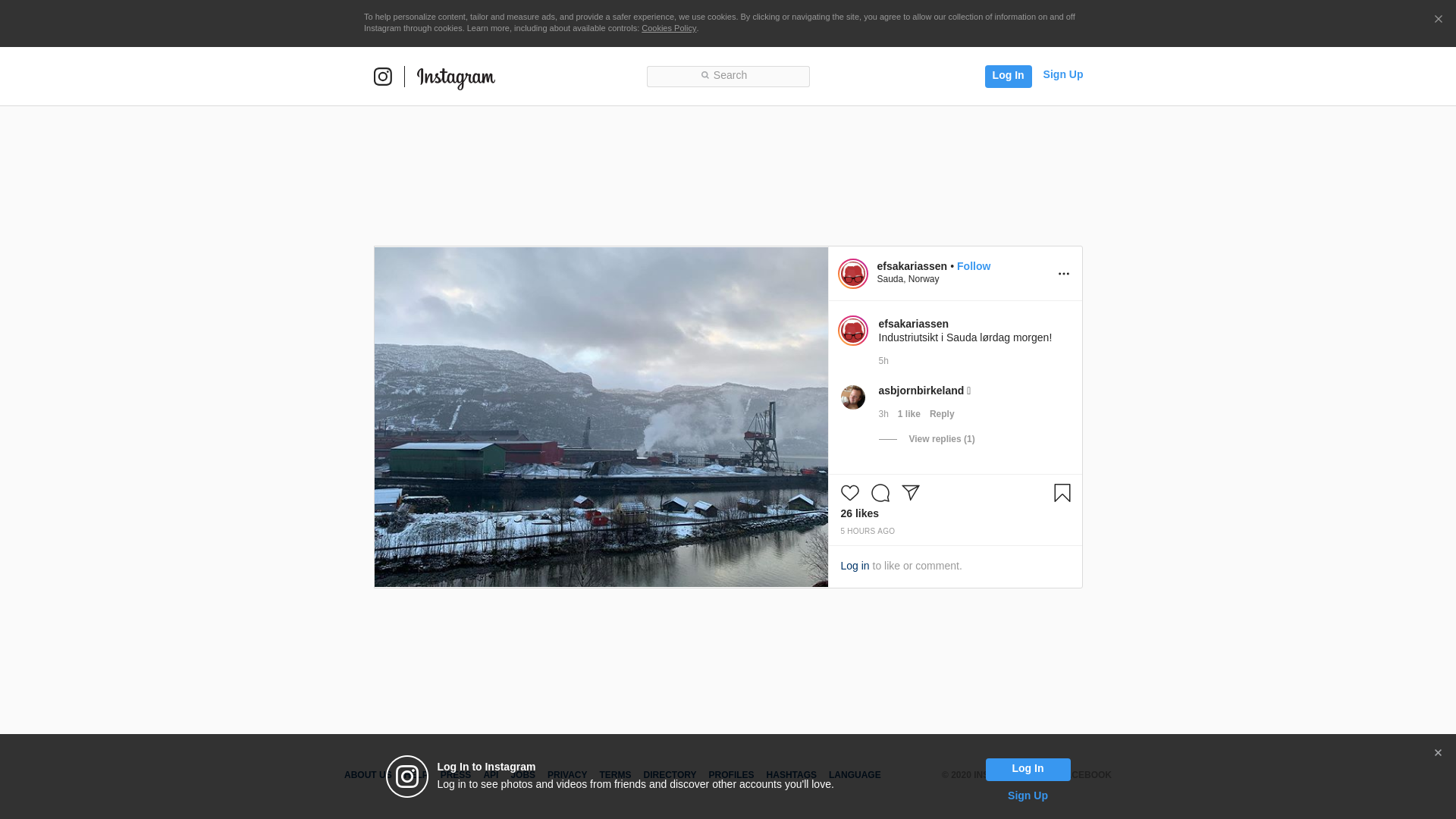Share post via paper plane icon
Screen dimensions: 1456x819
(x=911, y=493)
